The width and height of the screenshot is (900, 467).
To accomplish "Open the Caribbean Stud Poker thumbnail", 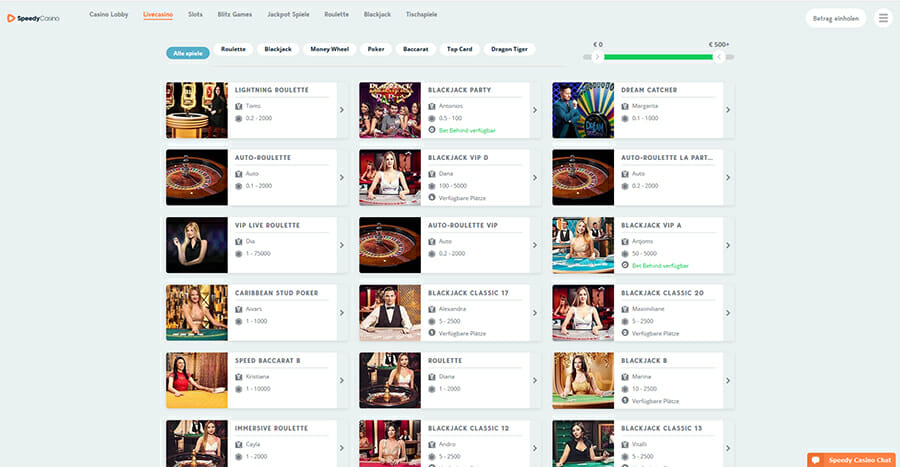I will [x=197, y=313].
